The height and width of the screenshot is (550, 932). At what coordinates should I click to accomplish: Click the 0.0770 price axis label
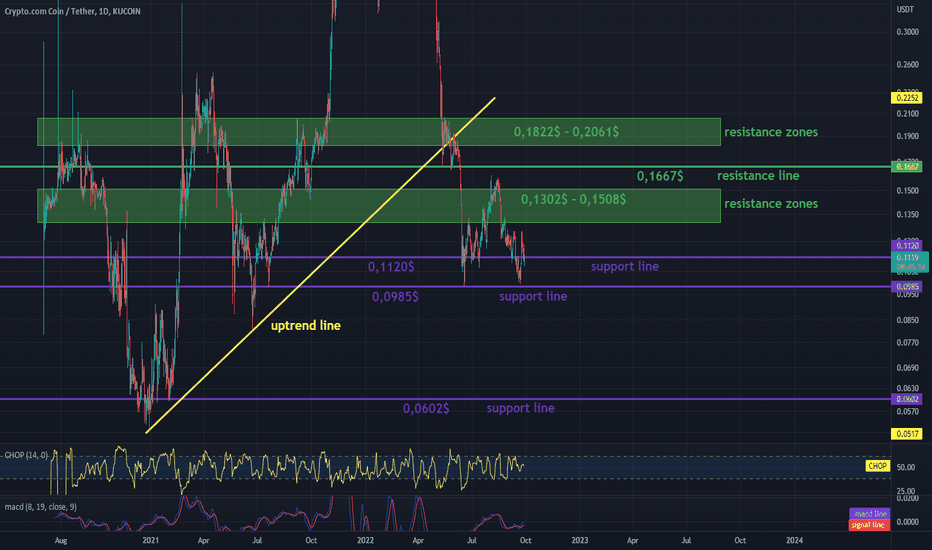pos(907,343)
